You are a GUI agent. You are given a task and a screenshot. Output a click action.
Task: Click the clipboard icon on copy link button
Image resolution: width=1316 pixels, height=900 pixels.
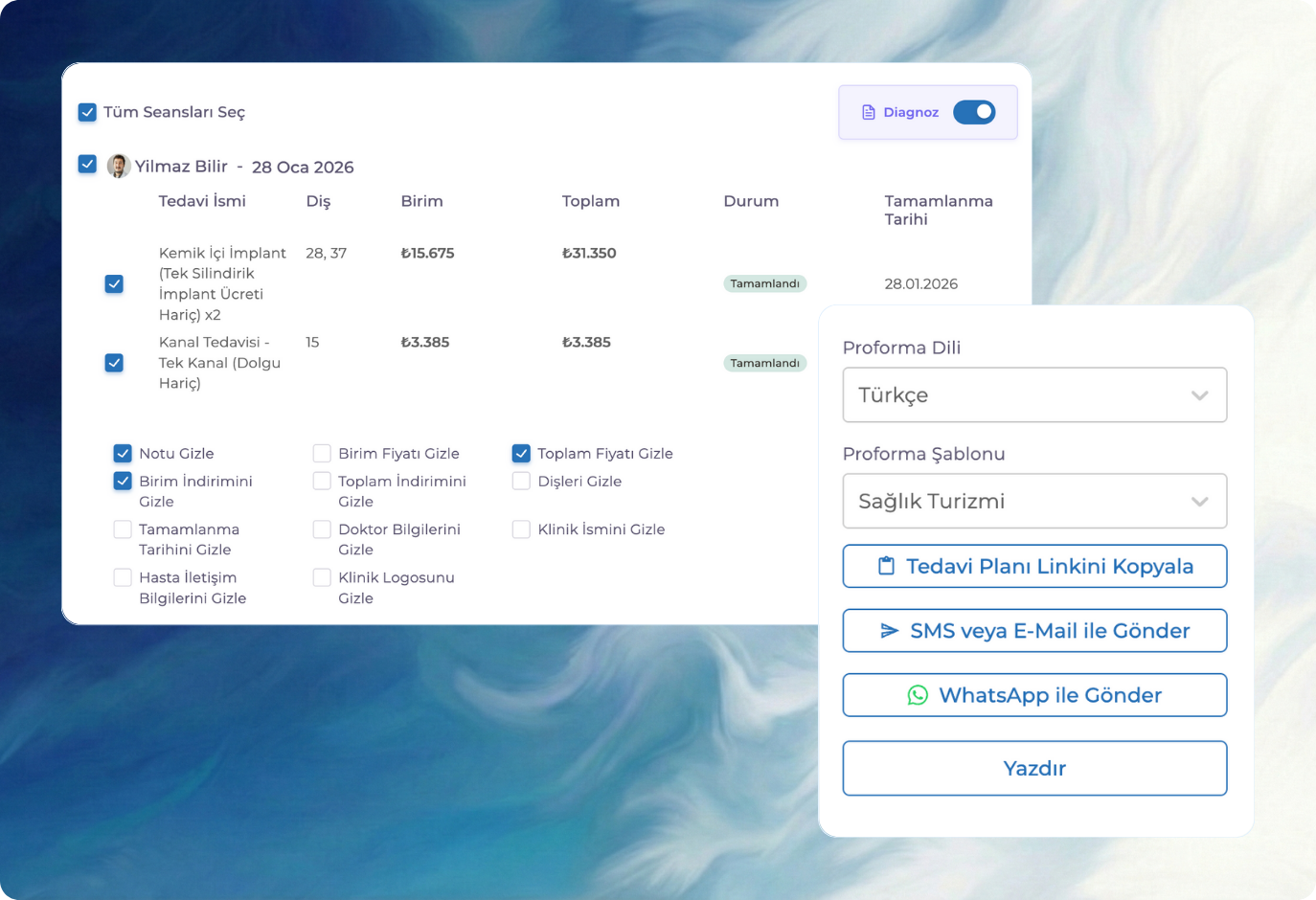click(x=887, y=566)
